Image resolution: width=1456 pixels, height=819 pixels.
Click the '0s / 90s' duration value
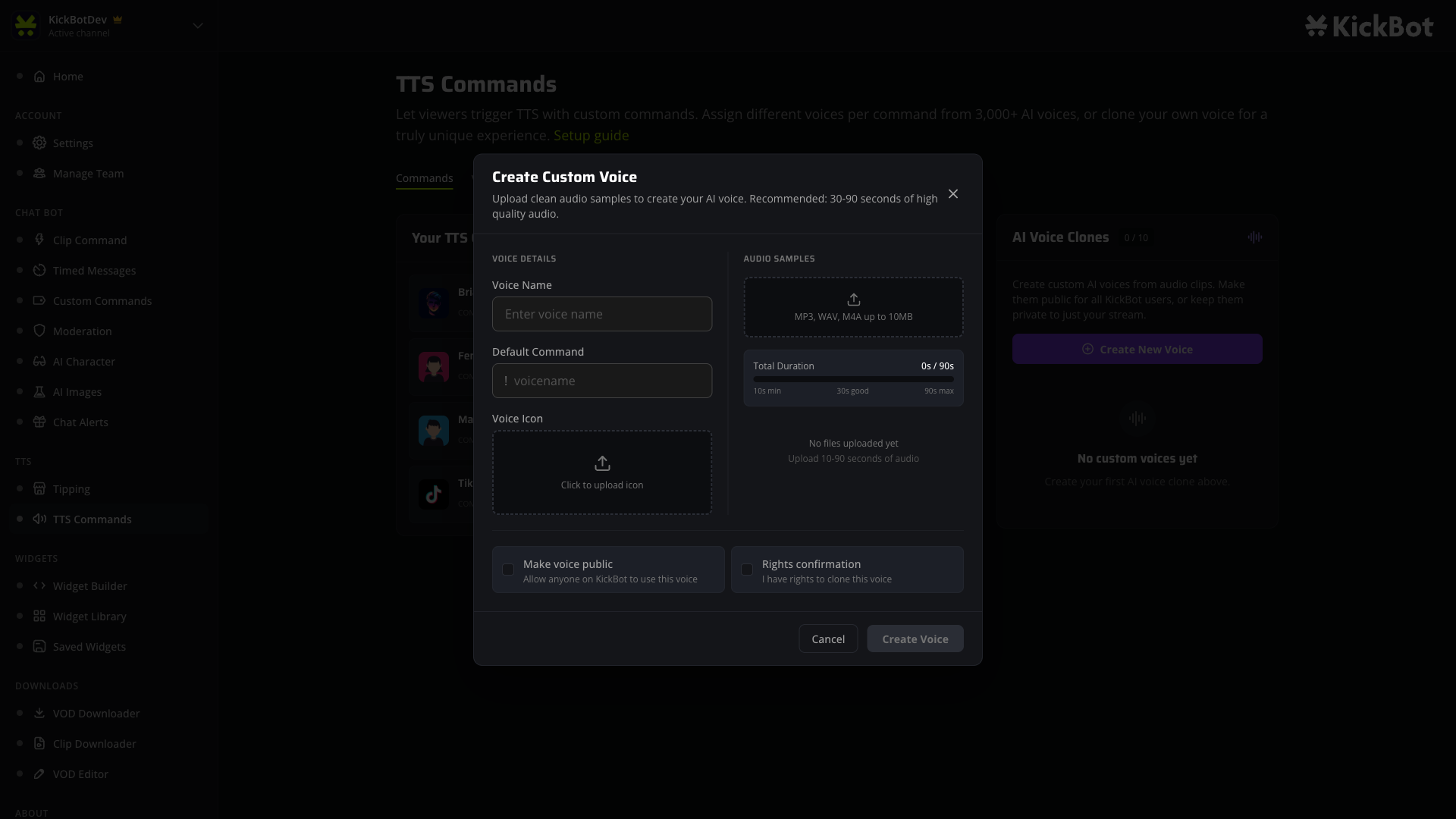point(937,366)
